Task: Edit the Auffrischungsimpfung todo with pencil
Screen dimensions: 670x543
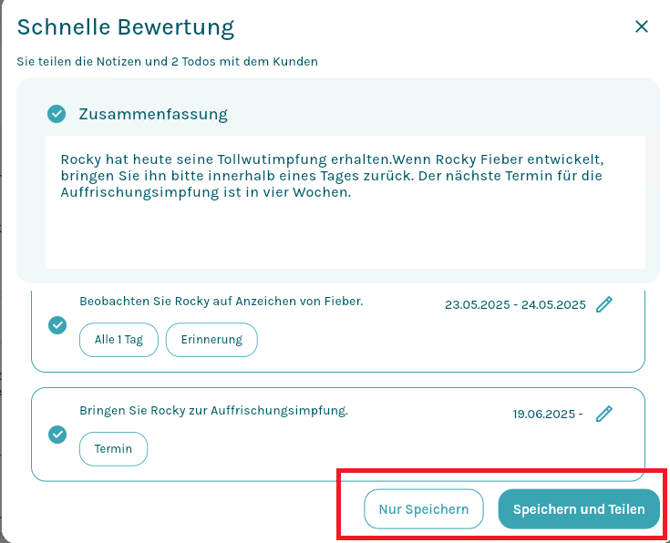Action: coord(604,413)
